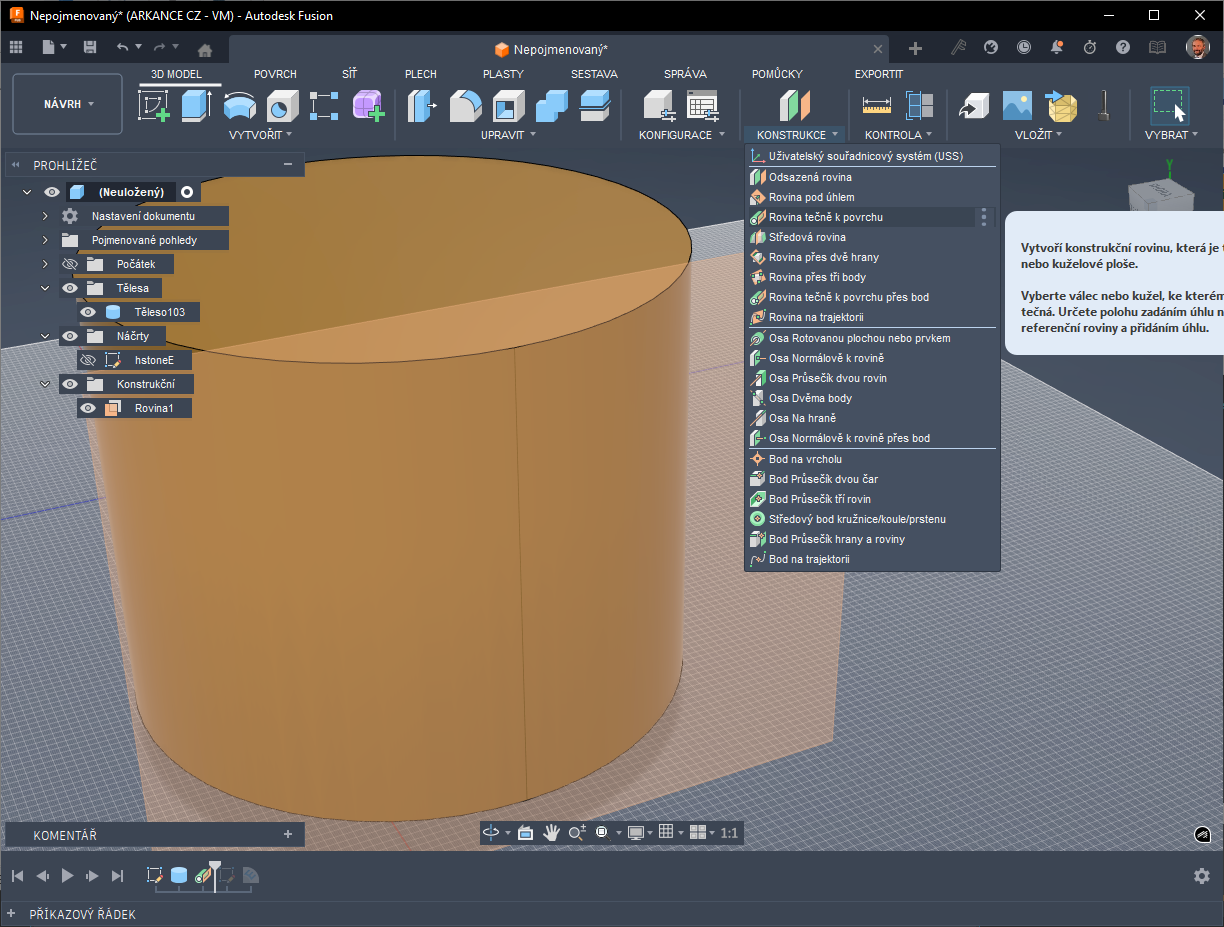Viewport: 1224px width, 927px height.
Task: Toggle visibility of Rovina1 plane
Action: 88,408
